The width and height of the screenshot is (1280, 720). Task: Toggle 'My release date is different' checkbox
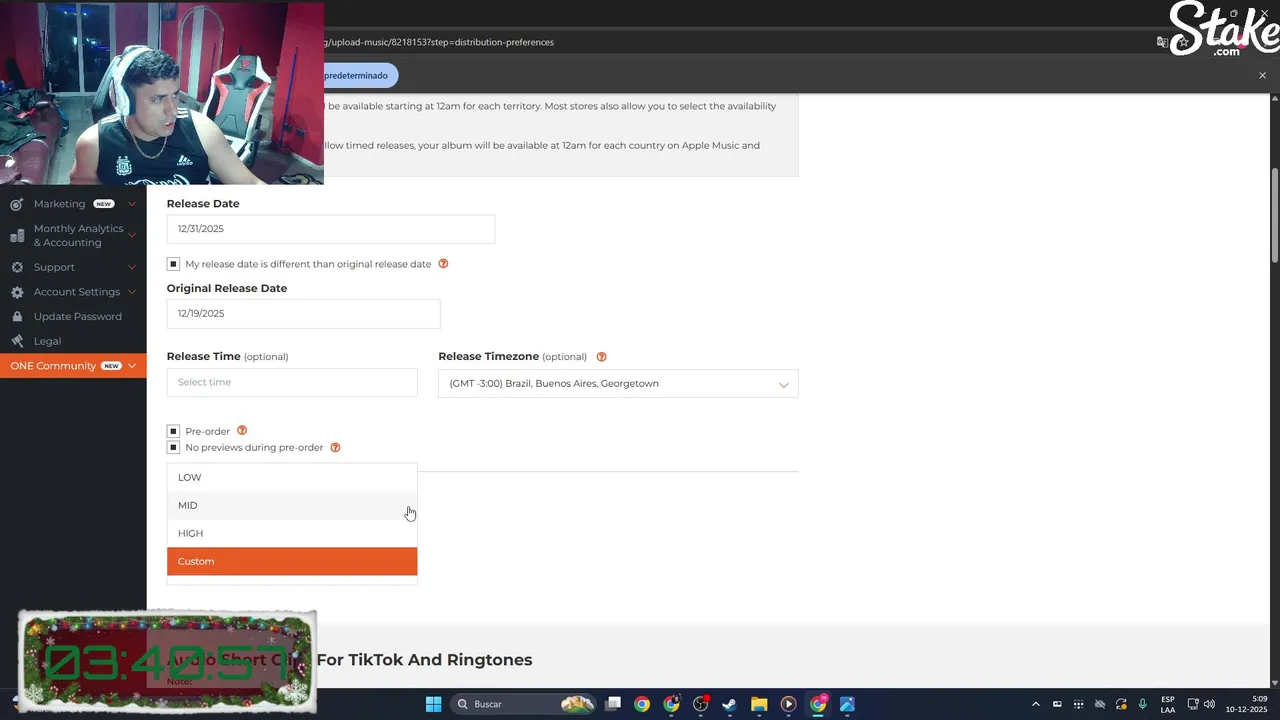[173, 264]
